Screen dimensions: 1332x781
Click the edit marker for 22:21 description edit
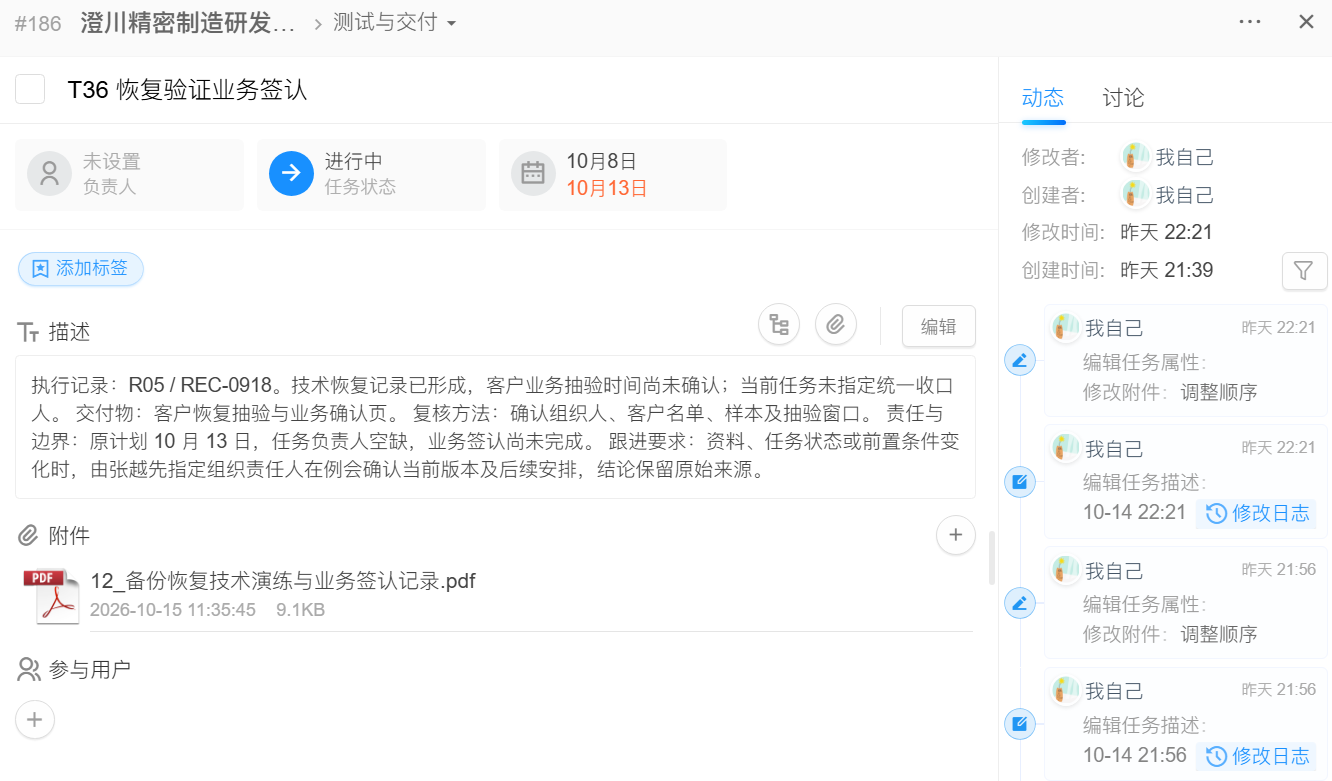[x=1020, y=482]
